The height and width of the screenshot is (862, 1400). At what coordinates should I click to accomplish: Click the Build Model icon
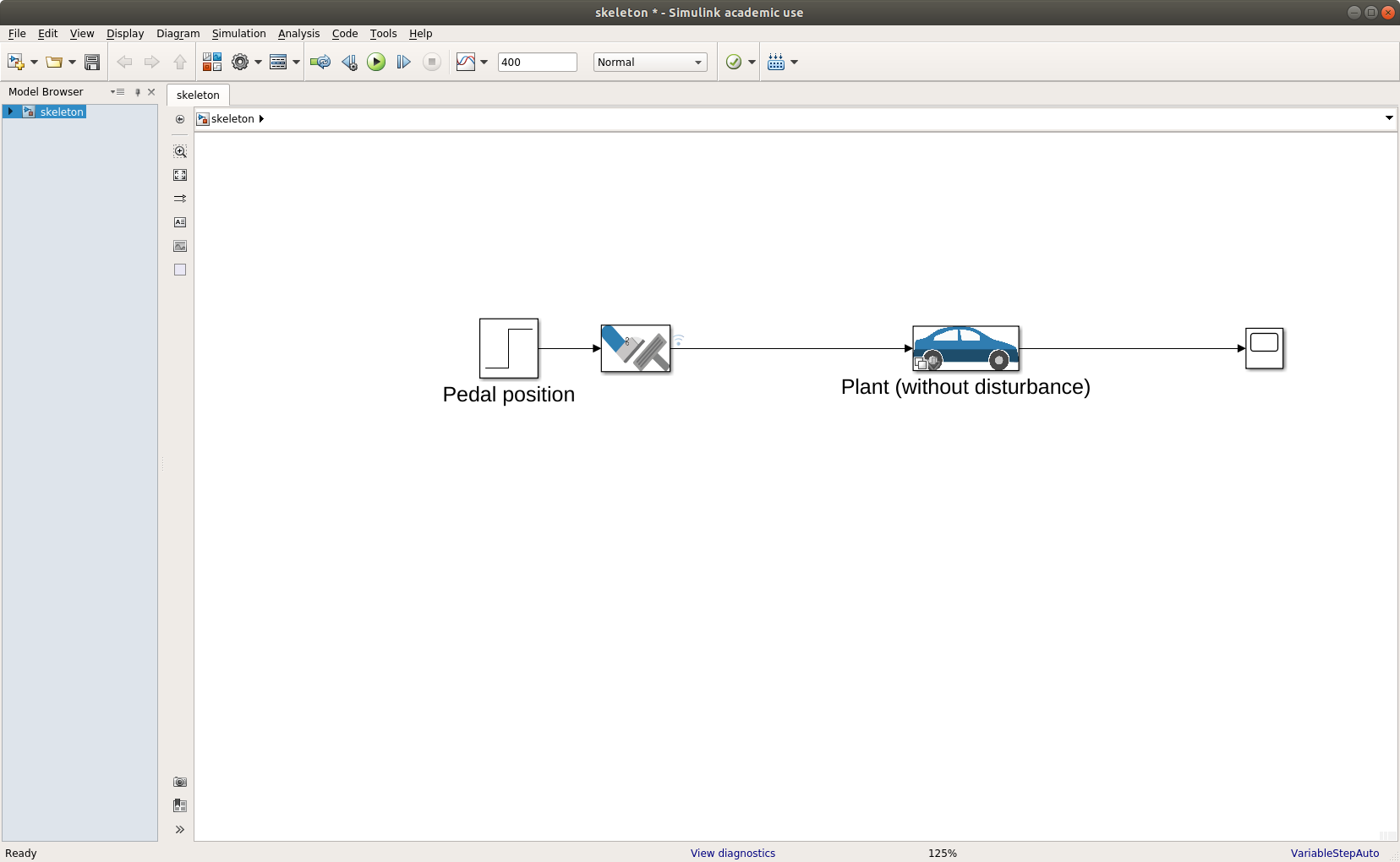click(x=776, y=62)
